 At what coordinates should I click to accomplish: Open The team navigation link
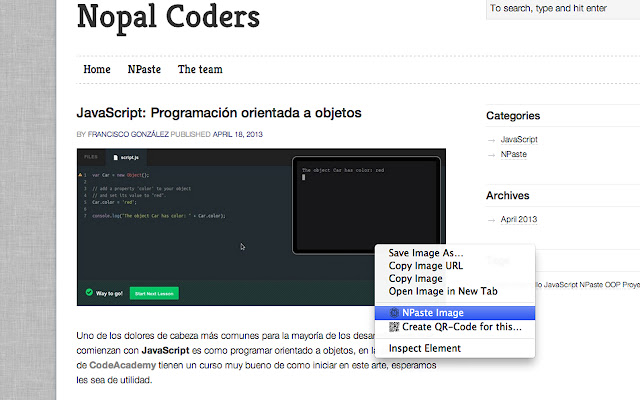click(x=200, y=69)
